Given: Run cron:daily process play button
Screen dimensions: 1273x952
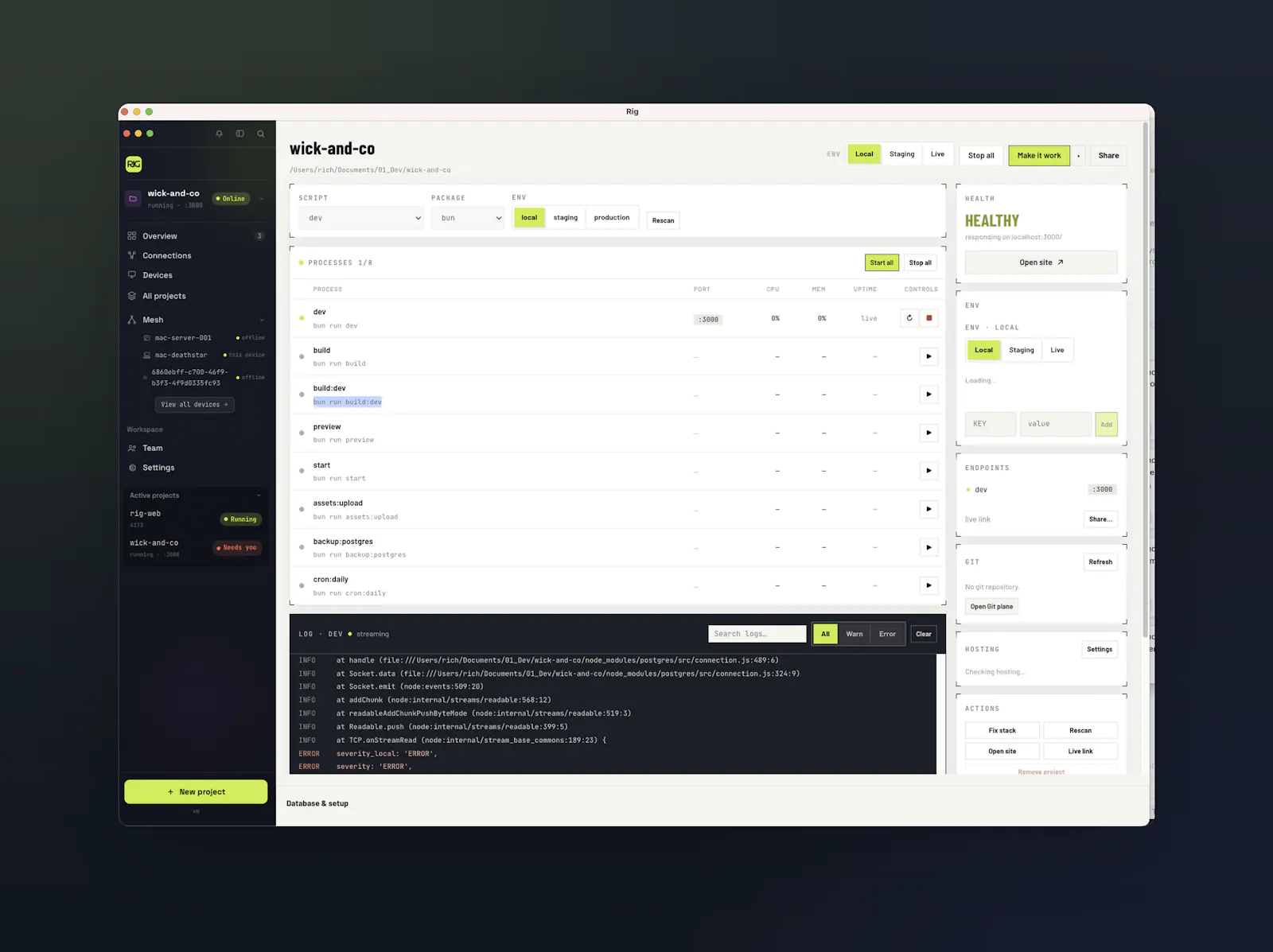Looking at the screenshot, I should point(928,585).
